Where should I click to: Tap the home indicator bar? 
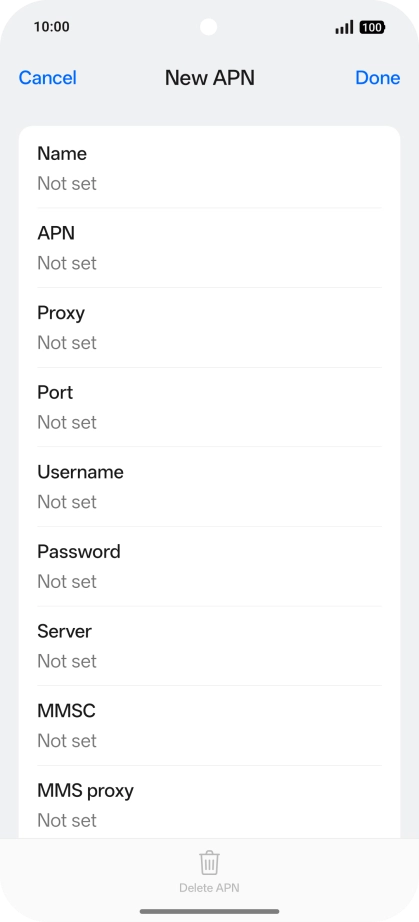209,911
